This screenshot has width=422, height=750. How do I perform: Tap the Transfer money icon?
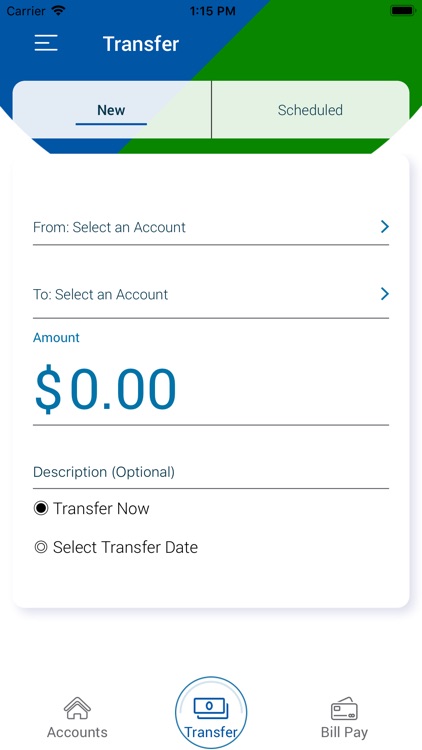(x=211, y=709)
